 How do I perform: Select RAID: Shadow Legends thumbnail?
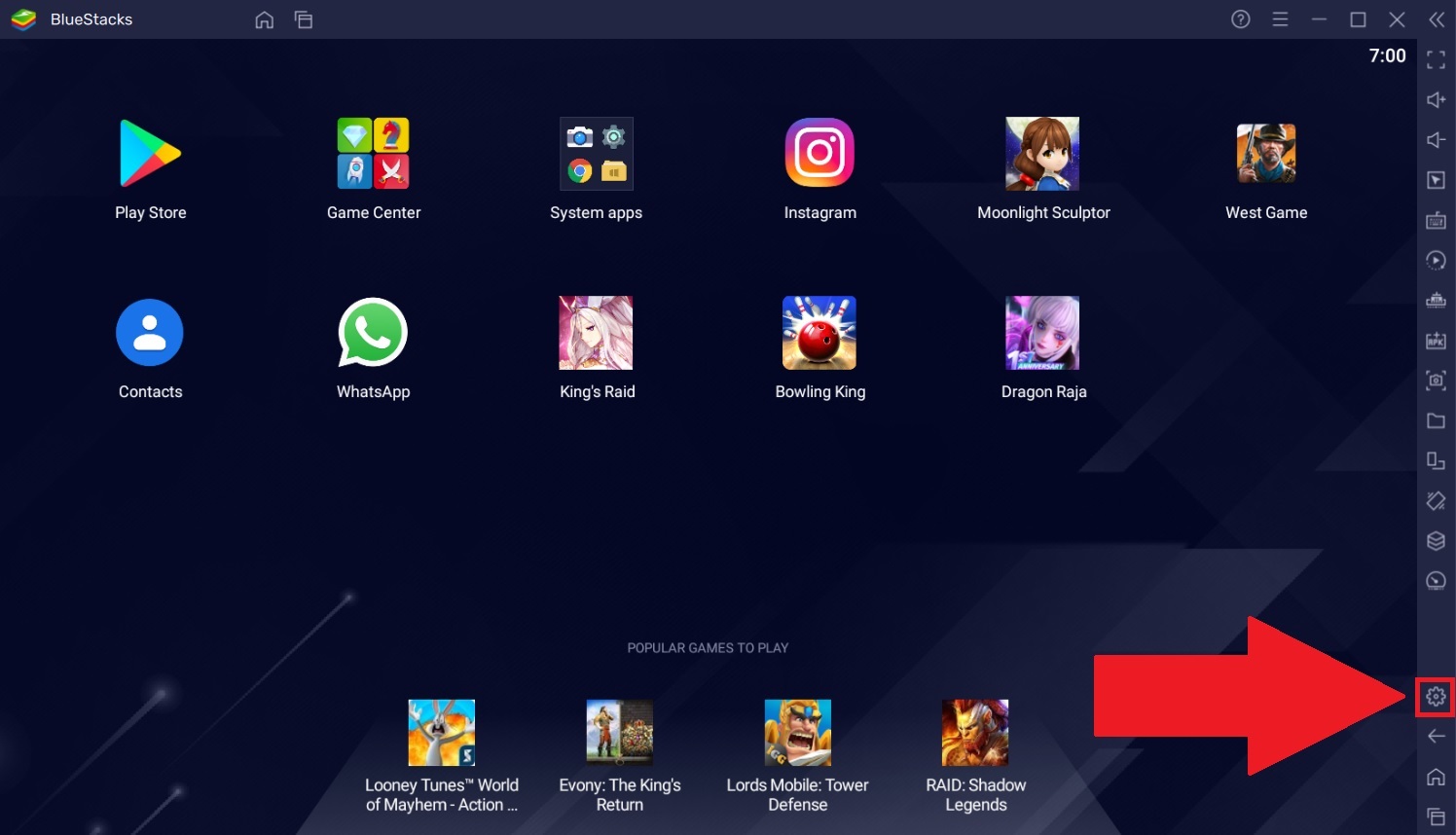point(975,733)
